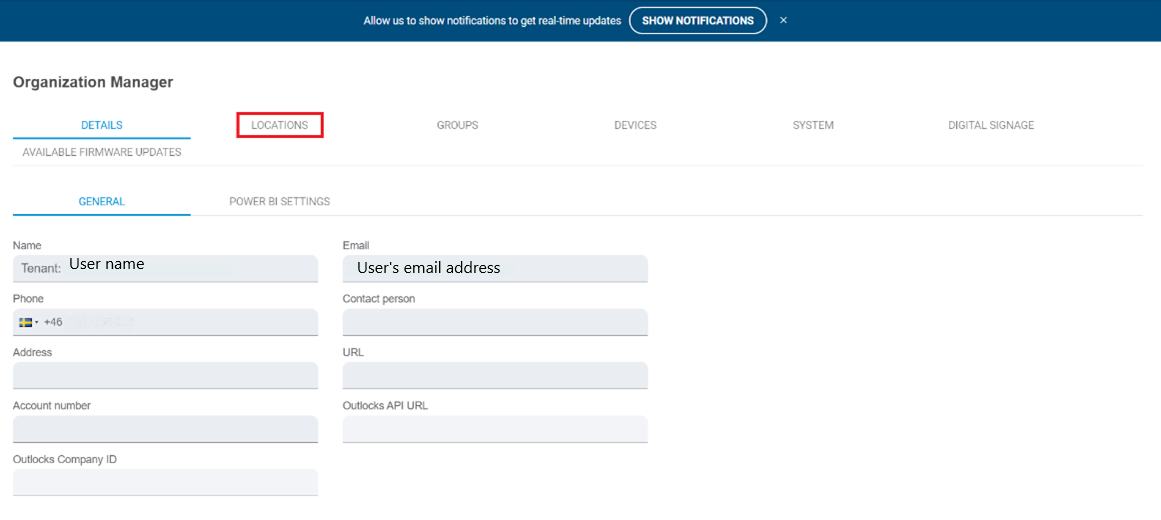Click the Contact person field
Image resolution: width=1161 pixels, height=520 pixels.
pos(495,322)
